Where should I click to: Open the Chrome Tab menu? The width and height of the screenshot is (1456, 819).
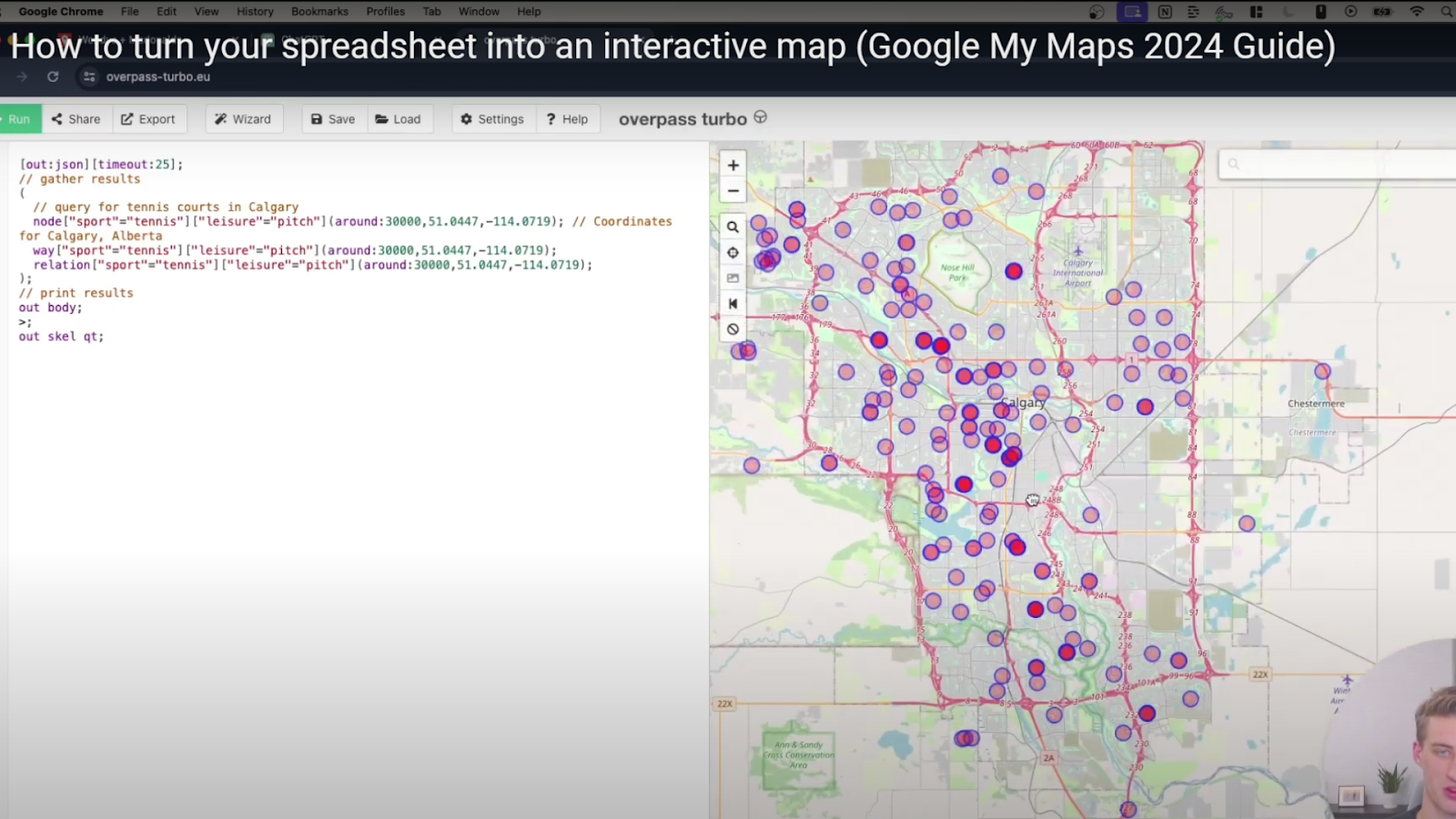click(432, 11)
